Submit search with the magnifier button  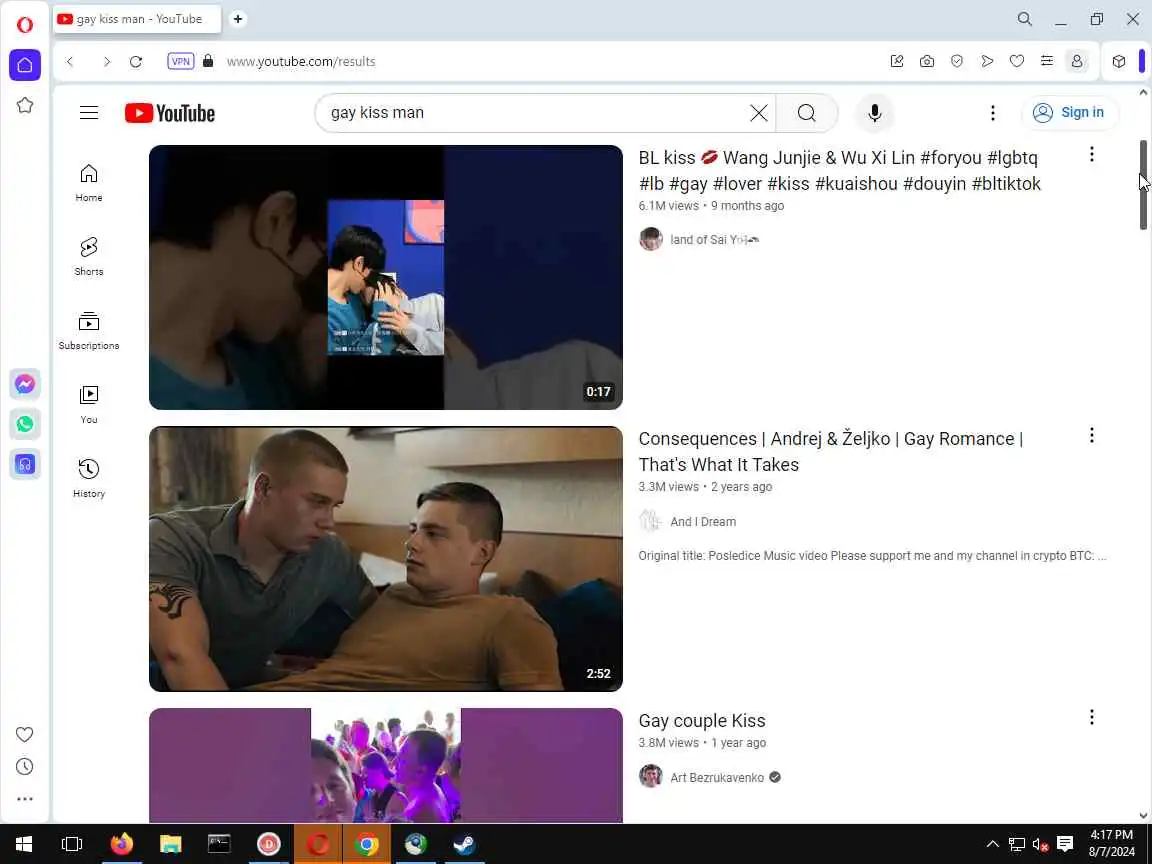[x=807, y=113]
